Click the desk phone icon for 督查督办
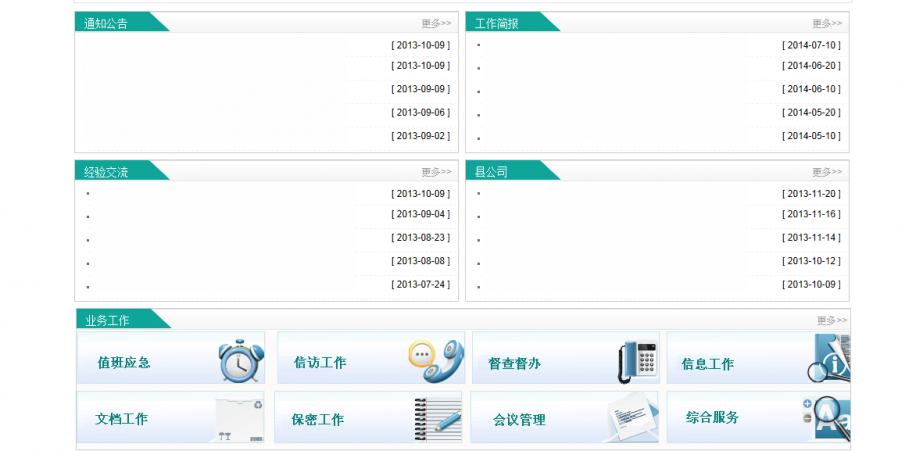898x451 pixels. point(637,361)
